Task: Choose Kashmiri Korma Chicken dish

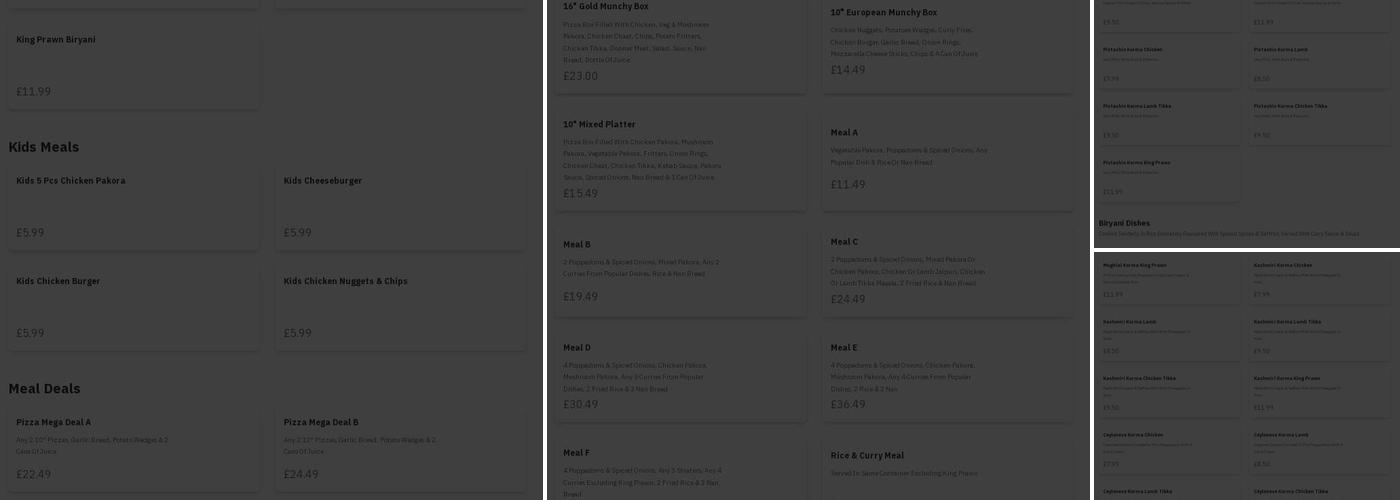Action: pos(1319,281)
